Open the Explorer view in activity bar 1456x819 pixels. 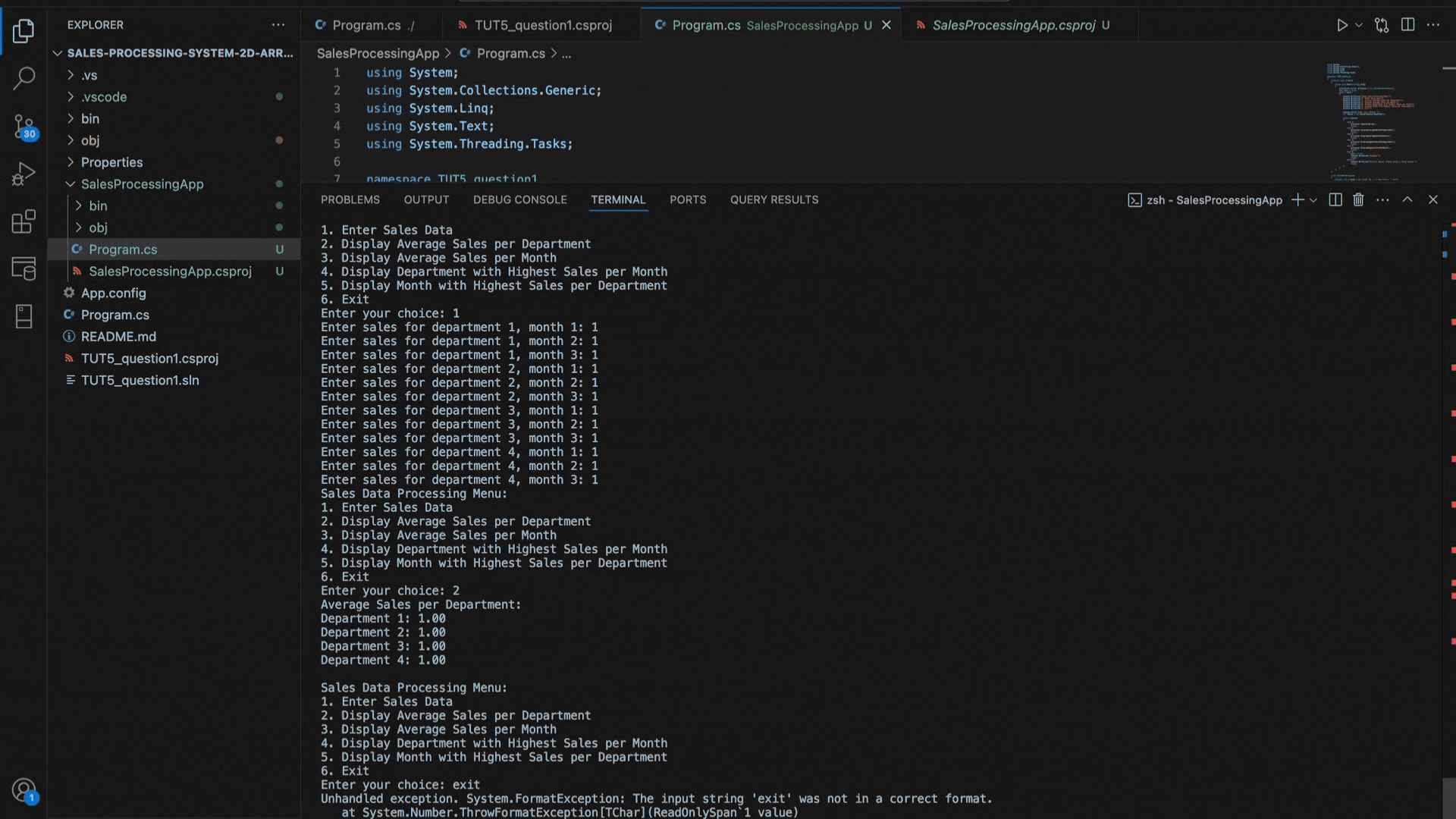coord(24,31)
